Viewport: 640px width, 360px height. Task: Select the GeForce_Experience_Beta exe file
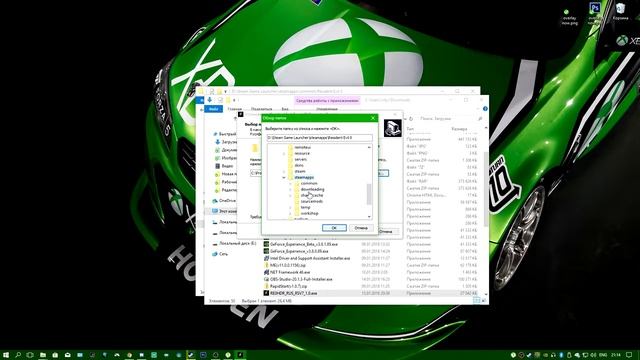(x=300, y=244)
